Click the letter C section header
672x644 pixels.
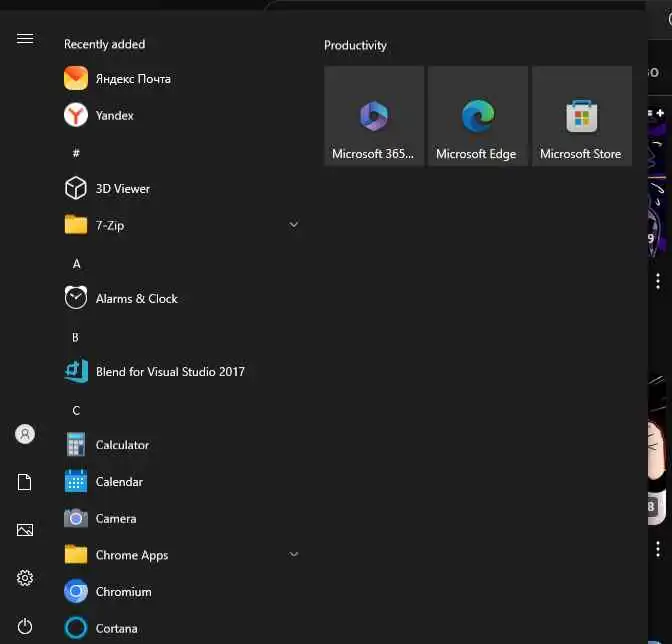click(76, 410)
